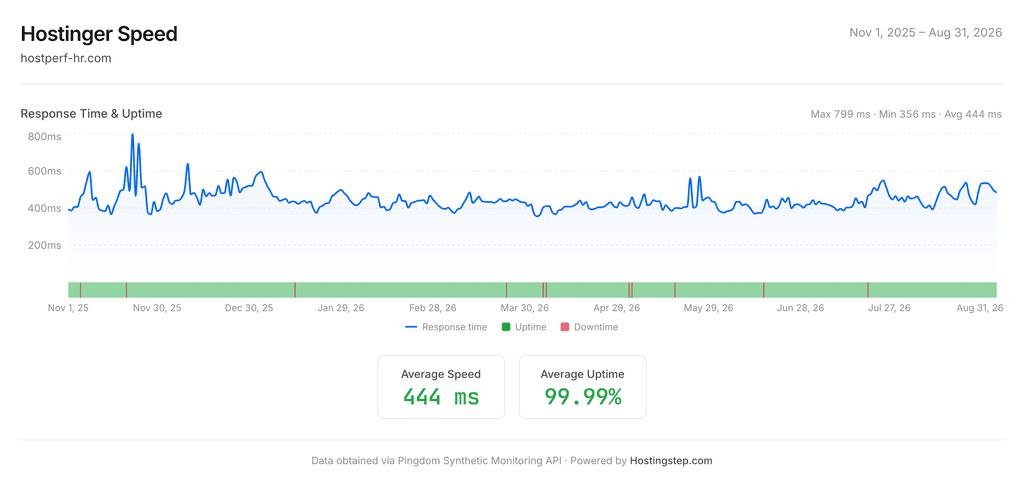1024x488 pixels.
Task: Click the Hostinger Speed heading
Action: pyautogui.click(x=99, y=34)
